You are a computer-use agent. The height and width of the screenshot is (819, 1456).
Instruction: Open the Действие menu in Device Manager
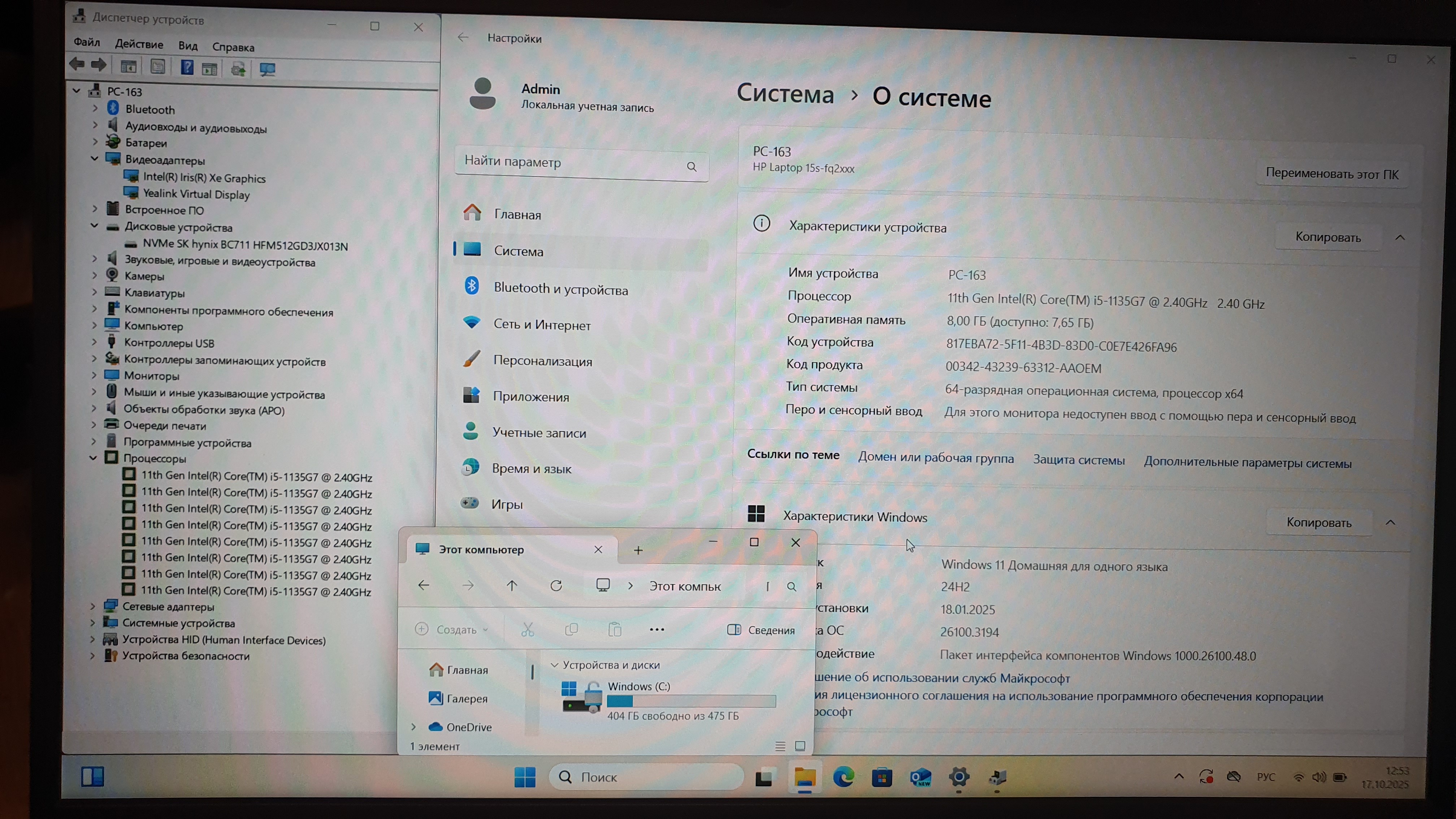[139, 44]
